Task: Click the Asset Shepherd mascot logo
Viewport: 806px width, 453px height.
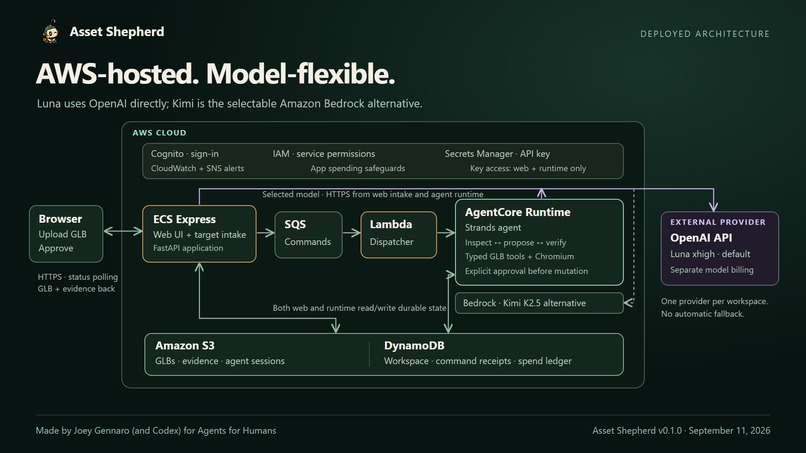Action: click(51, 32)
